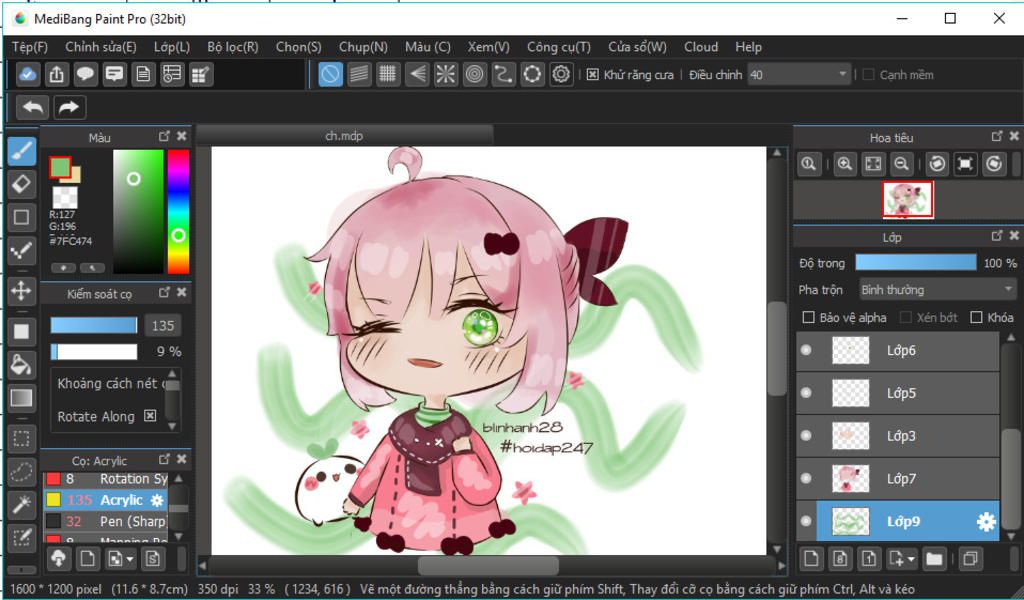Undock the Kiểm soát cọ panel
Screen dimensions: 1024x600
[x=164, y=292]
